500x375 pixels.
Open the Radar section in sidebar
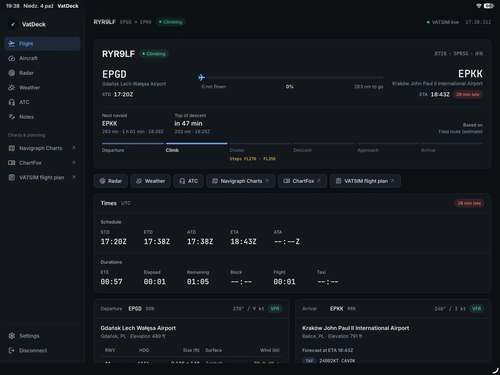point(42,73)
